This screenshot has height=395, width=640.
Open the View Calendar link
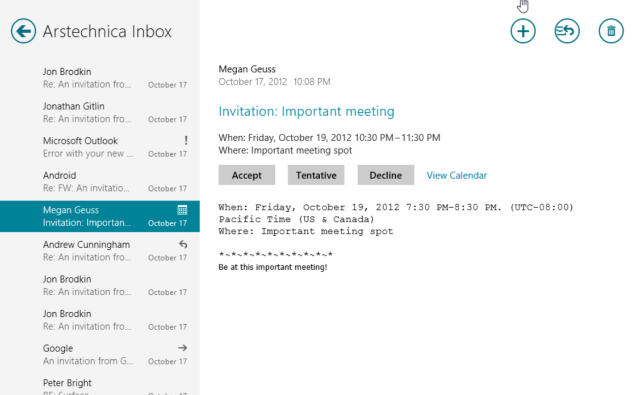pyautogui.click(x=457, y=175)
